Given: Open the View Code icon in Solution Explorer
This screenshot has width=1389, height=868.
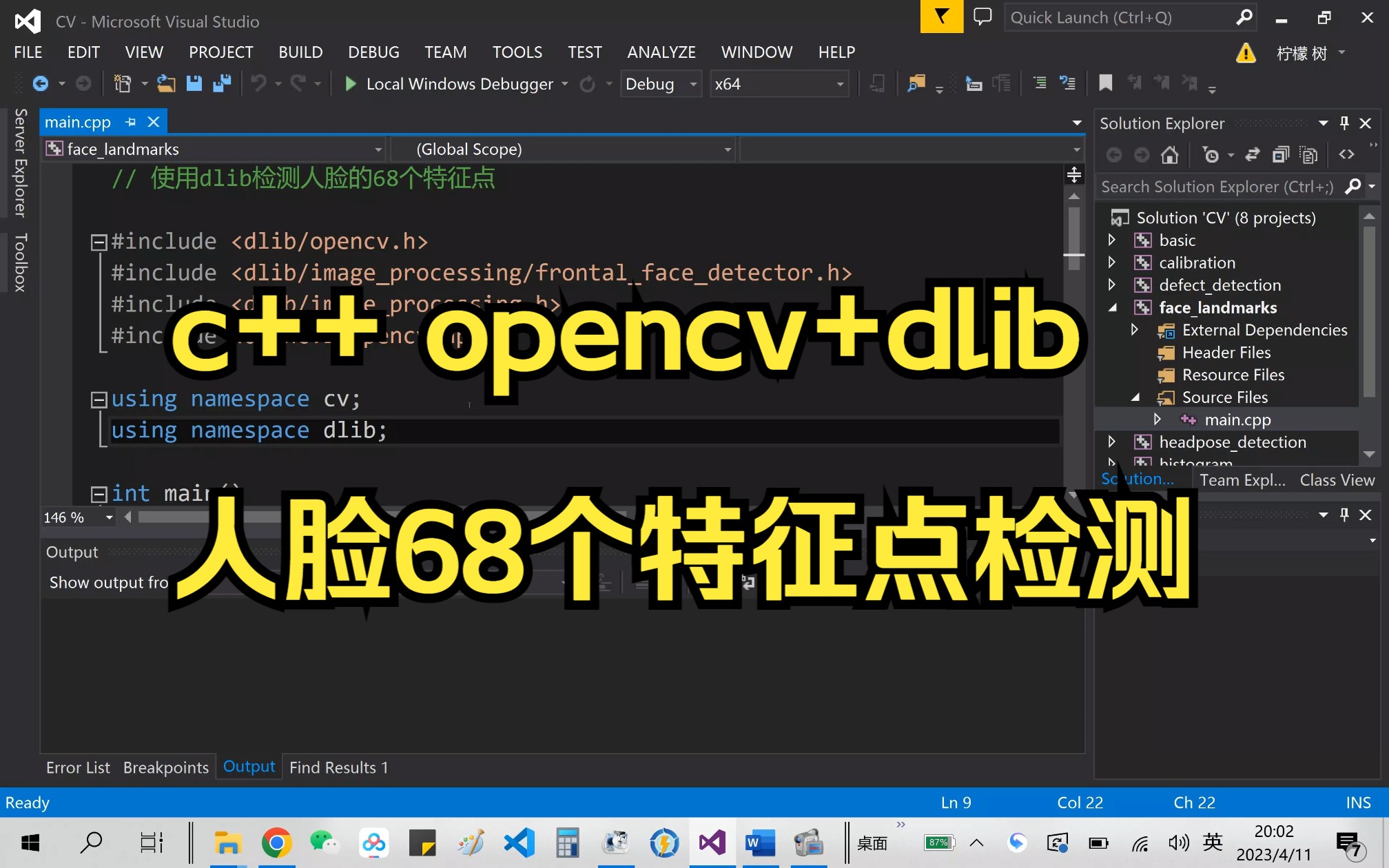Looking at the screenshot, I should click(1346, 154).
